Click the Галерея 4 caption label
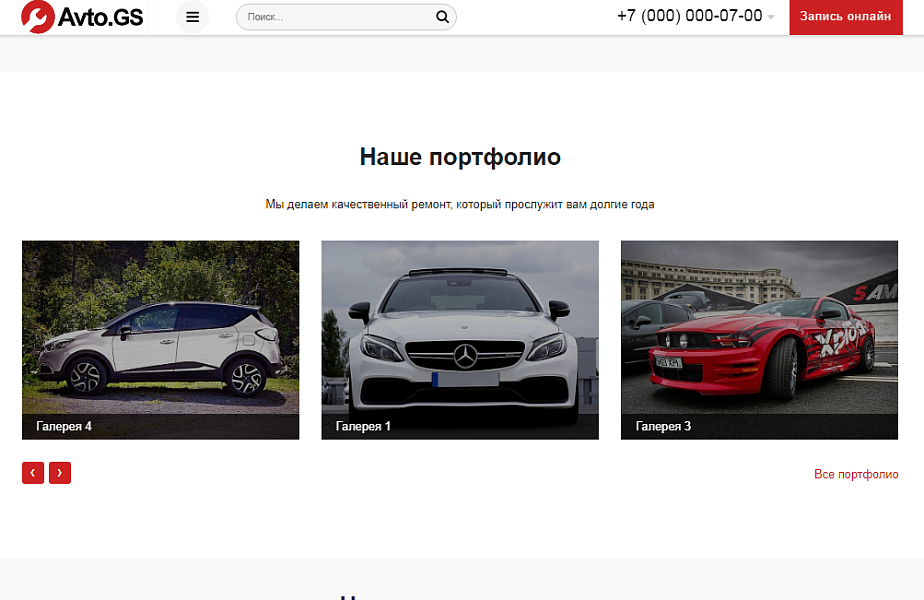The height and width of the screenshot is (600, 924). coord(64,424)
